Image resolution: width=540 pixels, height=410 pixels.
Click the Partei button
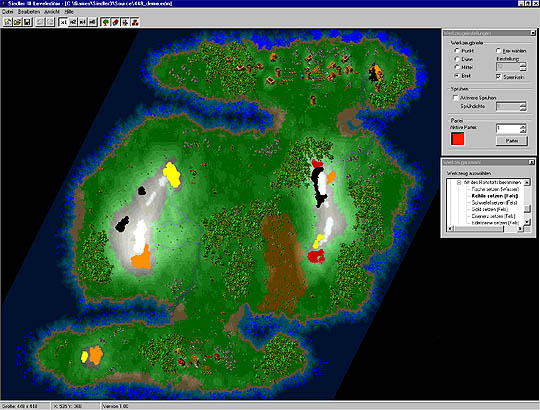(512, 140)
